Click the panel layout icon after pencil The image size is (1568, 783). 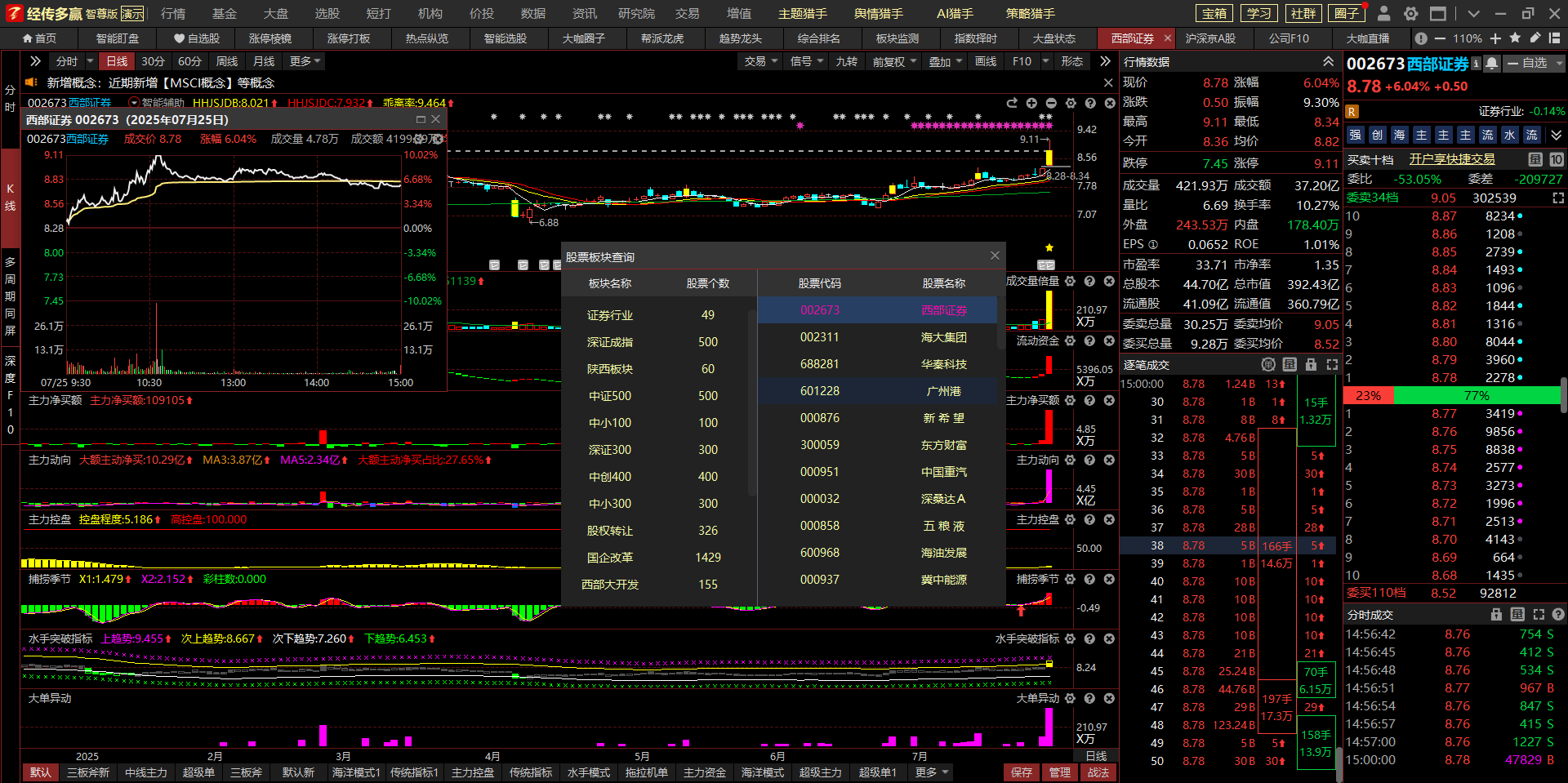coord(1554,38)
